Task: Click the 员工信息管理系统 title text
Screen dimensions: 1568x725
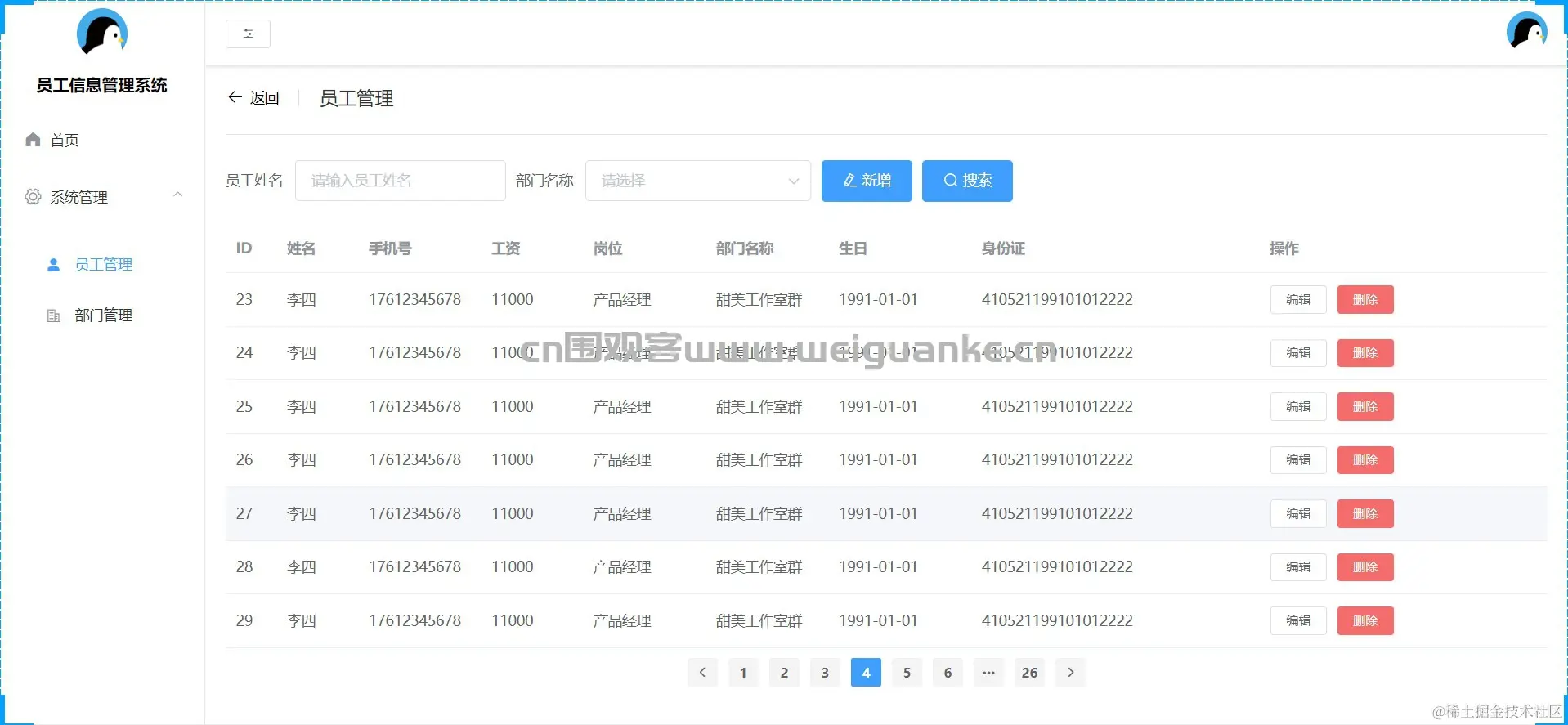Action: pyautogui.click(x=101, y=86)
